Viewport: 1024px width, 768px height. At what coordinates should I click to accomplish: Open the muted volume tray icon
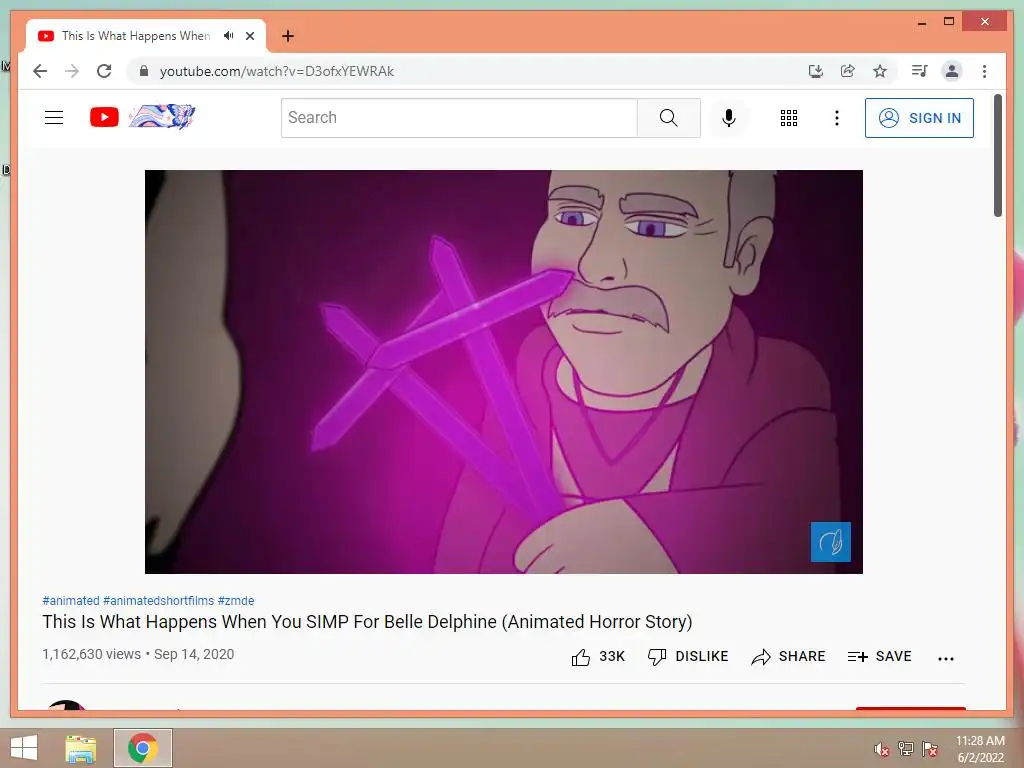pyautogui.click(x=882, y=749)
